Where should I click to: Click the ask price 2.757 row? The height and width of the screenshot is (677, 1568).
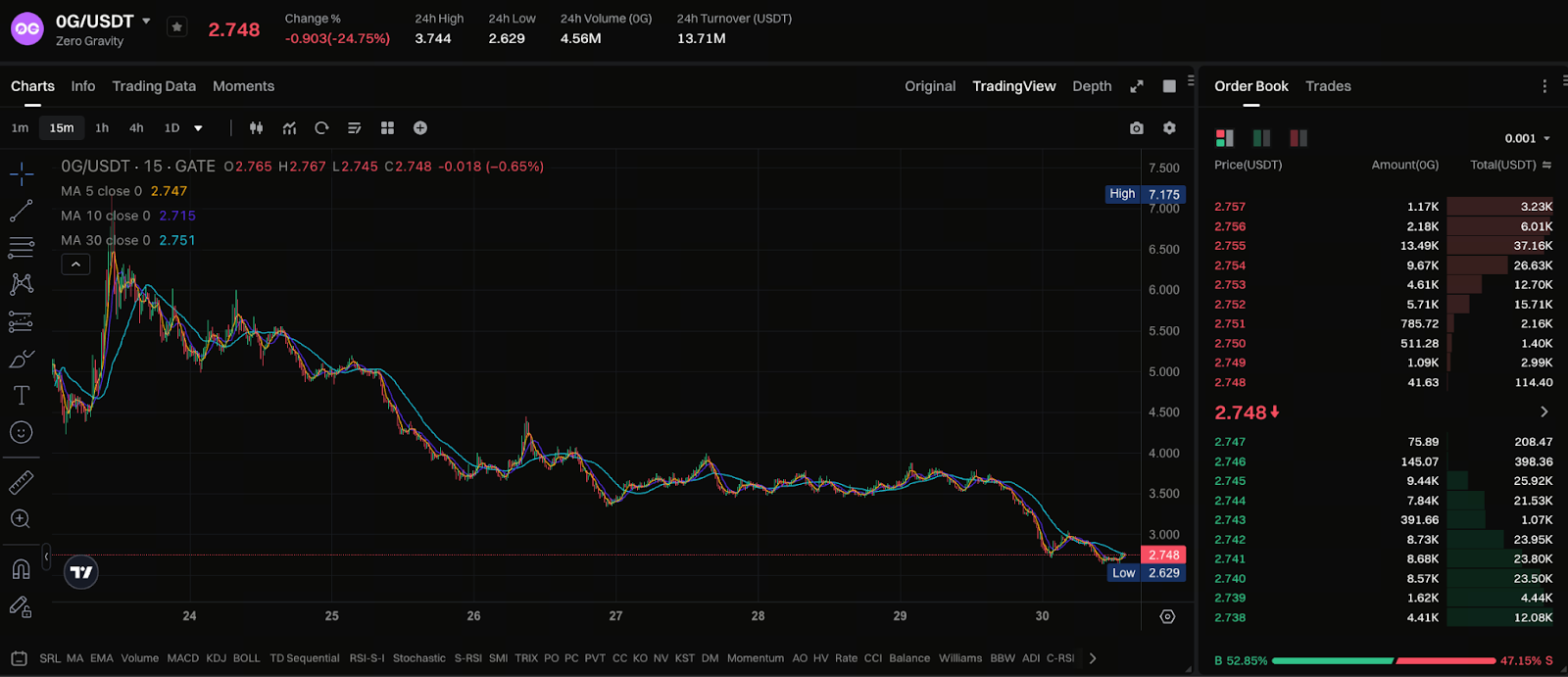[x=1383, y=207]
